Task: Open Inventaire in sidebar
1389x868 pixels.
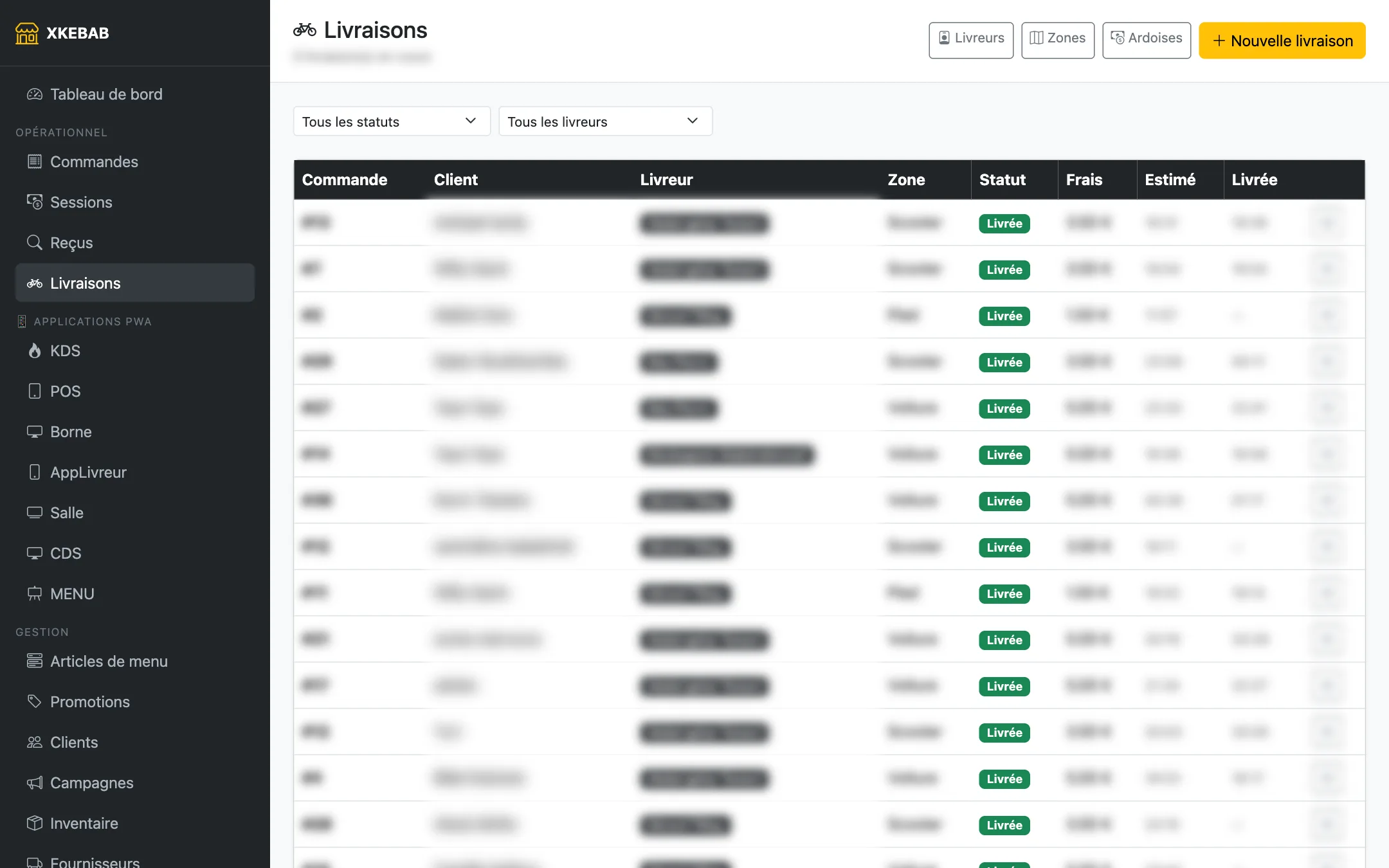Action: tap(135, 823)
